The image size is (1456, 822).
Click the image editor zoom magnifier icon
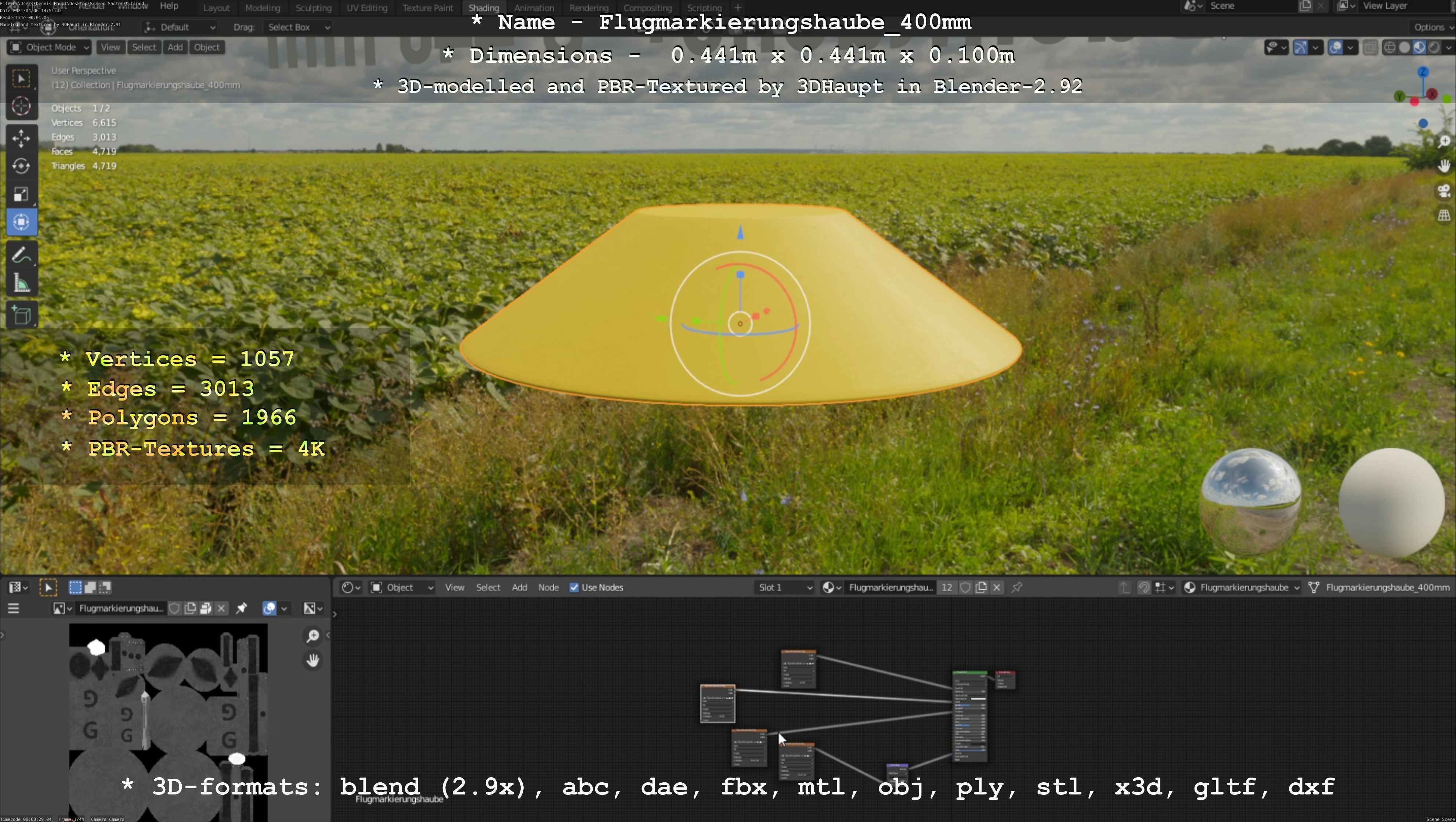point(312,636)
